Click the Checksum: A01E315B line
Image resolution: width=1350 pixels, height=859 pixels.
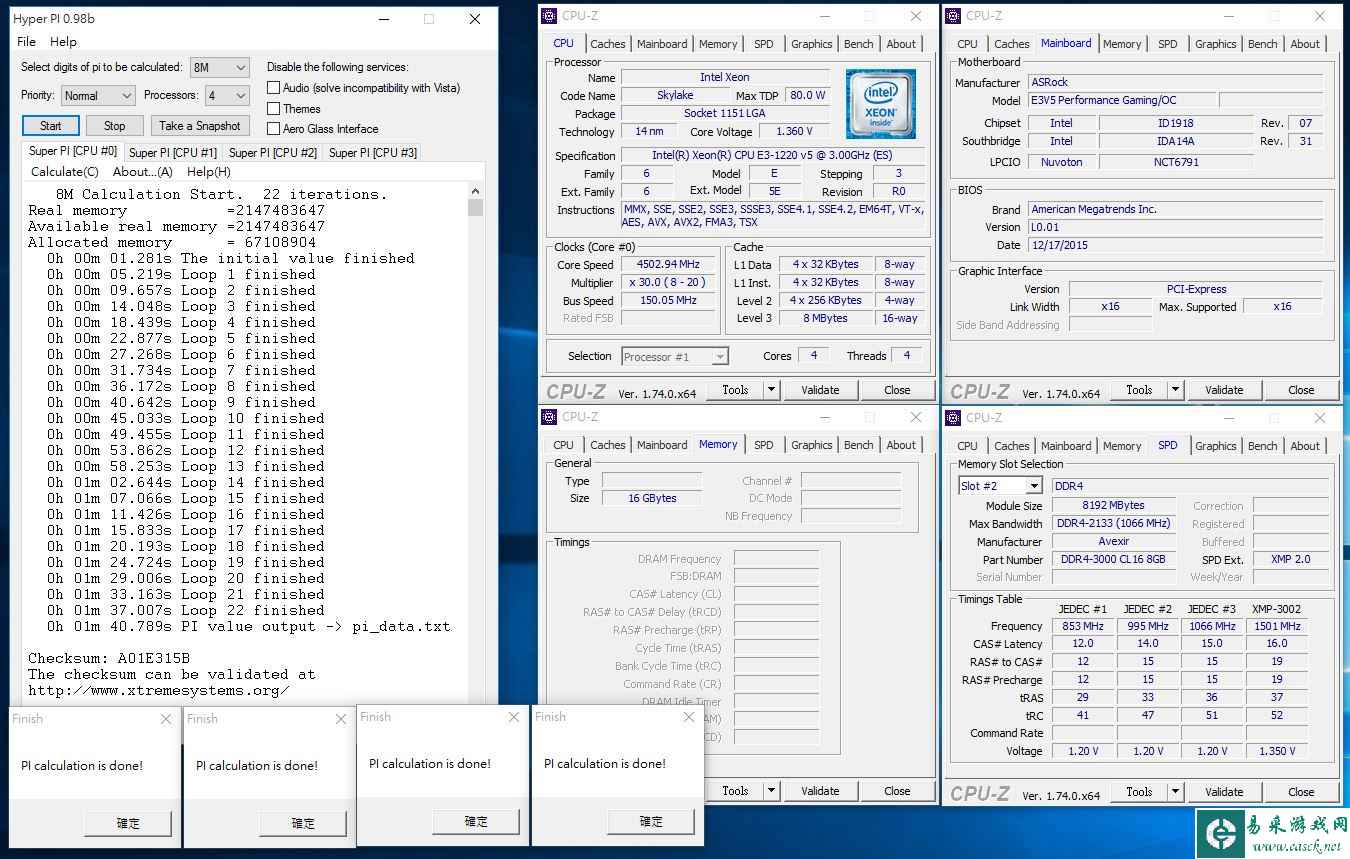click(109, 658)
